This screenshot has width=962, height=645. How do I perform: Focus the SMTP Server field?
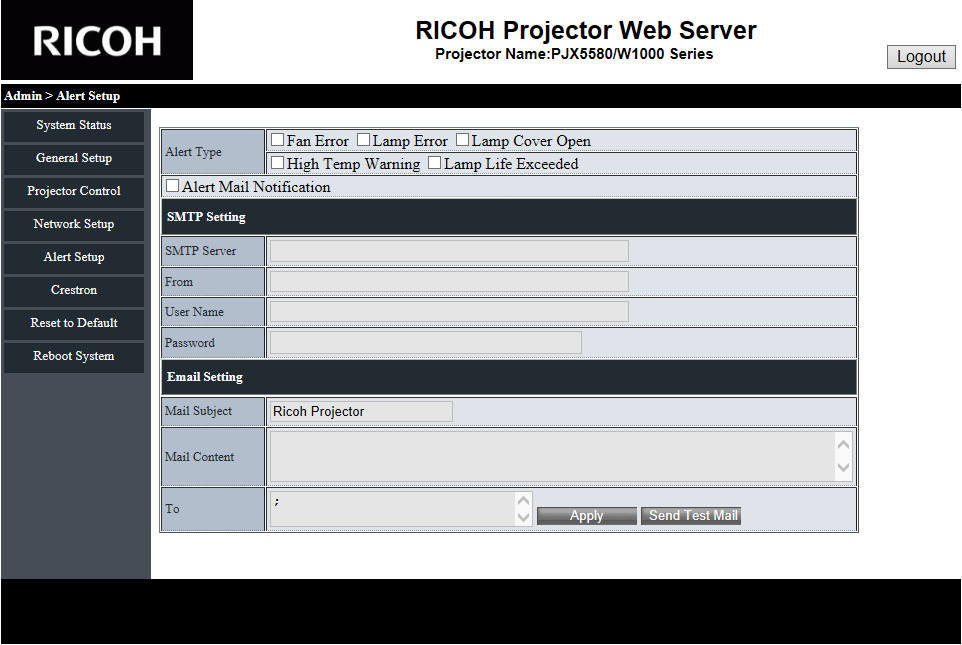449,251
